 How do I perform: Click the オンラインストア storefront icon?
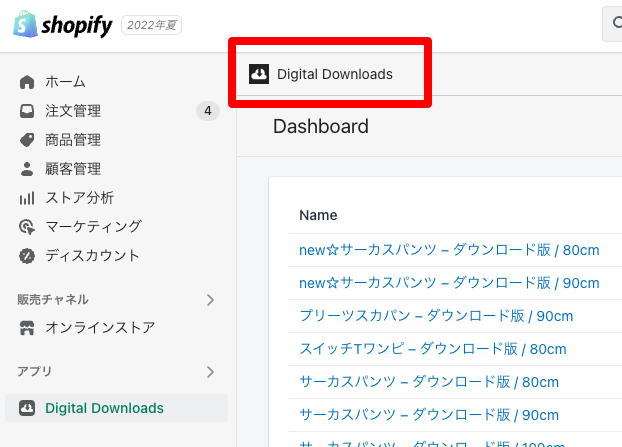[x=27, y=328]
